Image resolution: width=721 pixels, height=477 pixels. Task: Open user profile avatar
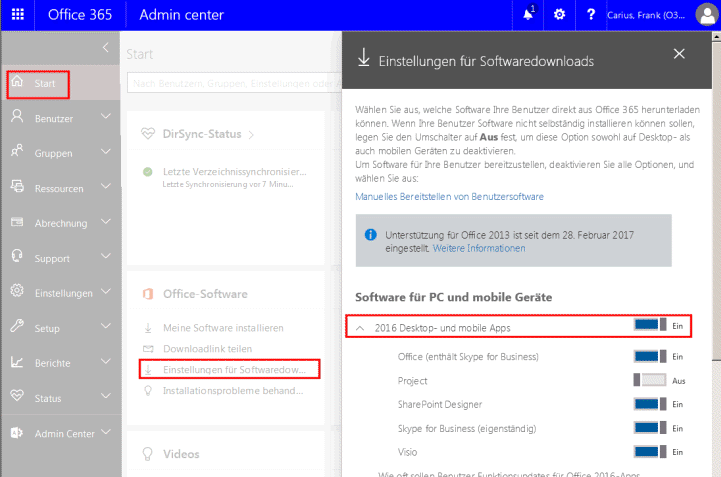click(706, 15)
